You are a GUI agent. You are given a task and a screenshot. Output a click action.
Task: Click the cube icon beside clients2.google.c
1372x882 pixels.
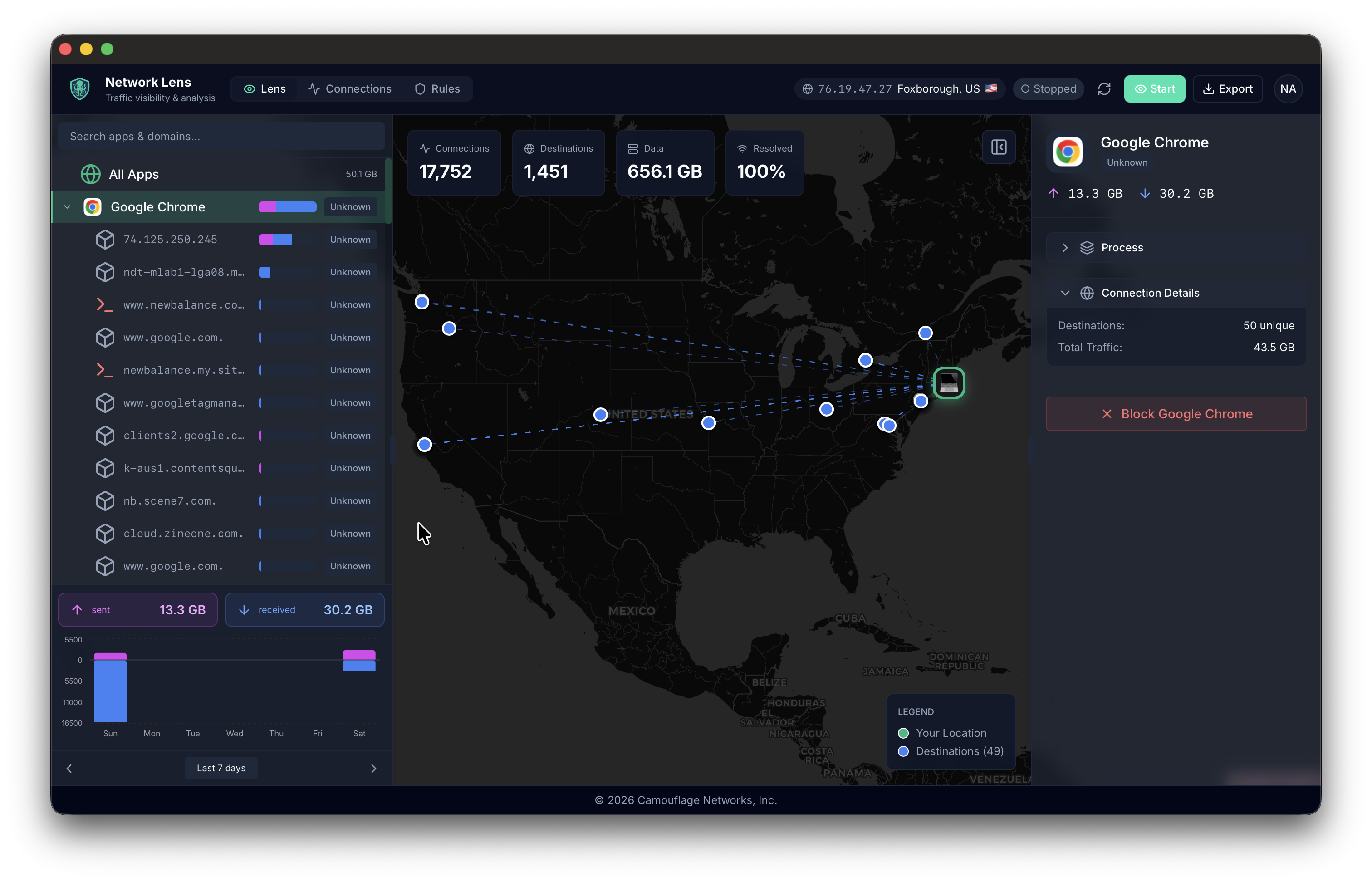105,435
